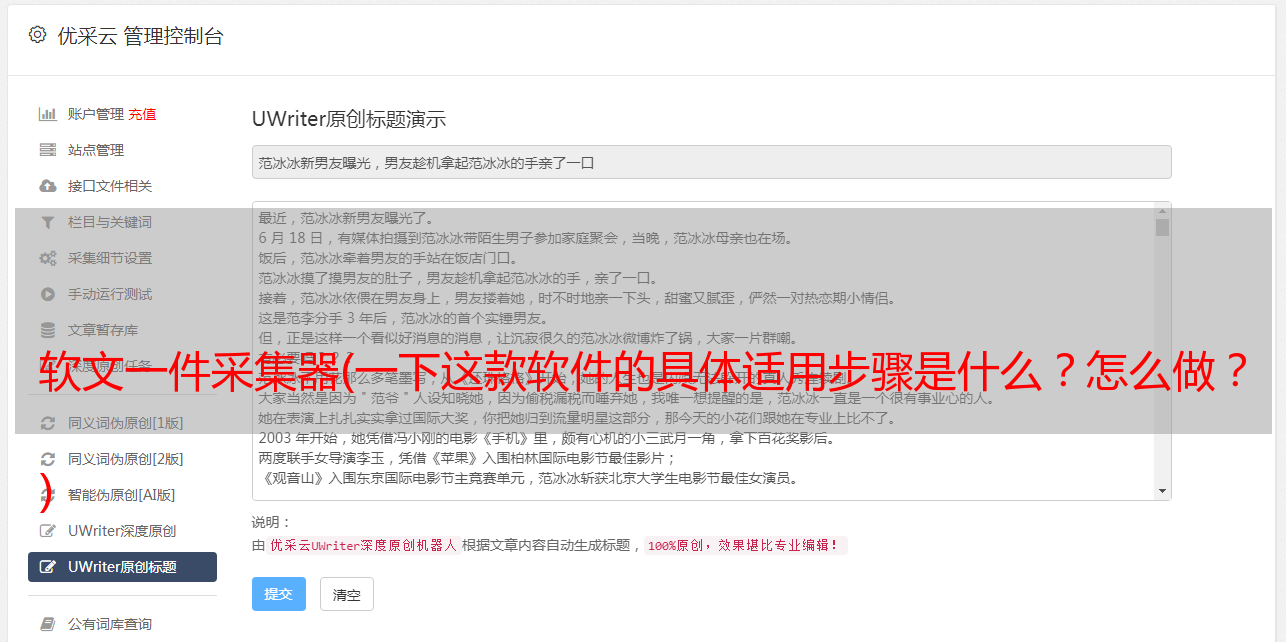
Task: Click 手动运行测试 play icon
Action: 47,294
